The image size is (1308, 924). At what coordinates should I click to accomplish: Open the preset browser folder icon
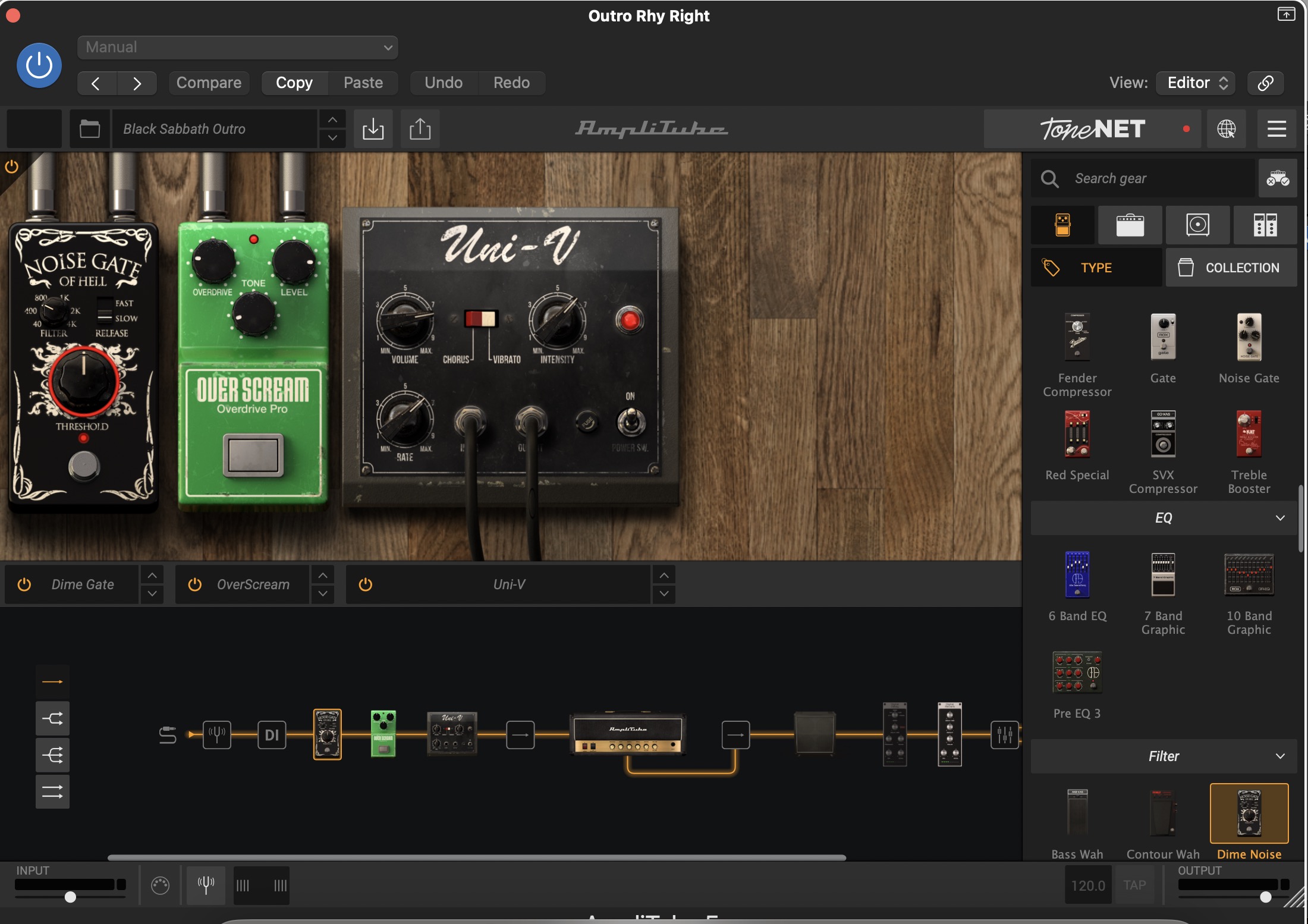pyautogui.click(x=90, y=129)
